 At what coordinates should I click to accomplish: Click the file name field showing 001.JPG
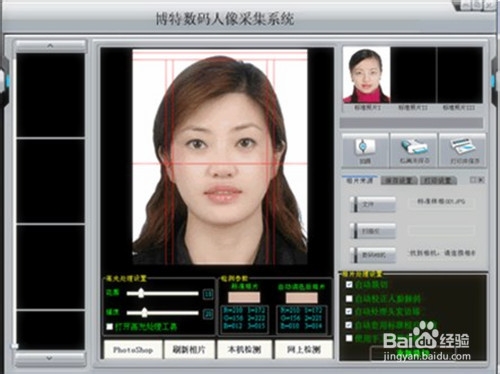[x=441, y=202]
